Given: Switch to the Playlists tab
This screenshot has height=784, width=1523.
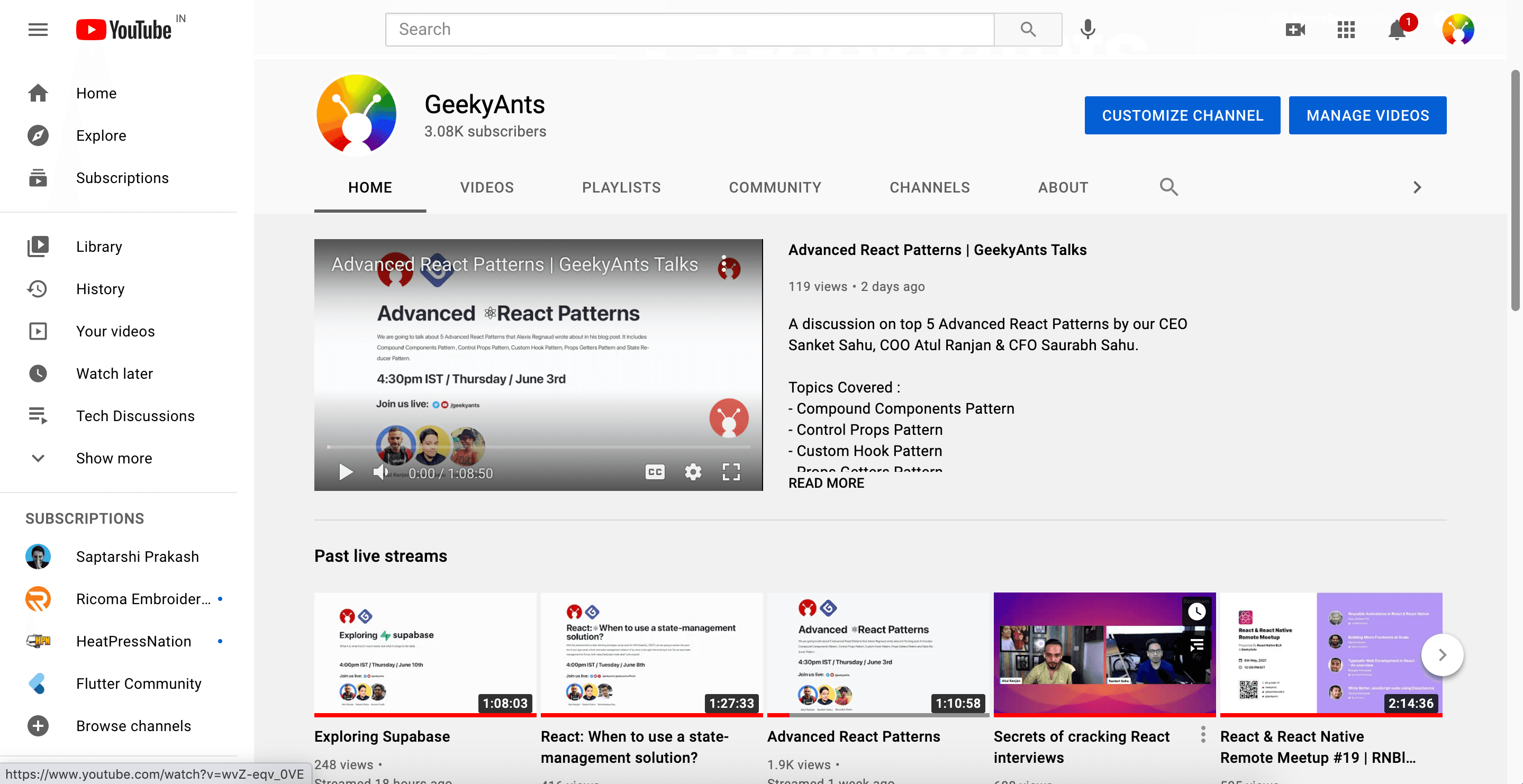Looking at the screenshot, I should pos(621,187).
